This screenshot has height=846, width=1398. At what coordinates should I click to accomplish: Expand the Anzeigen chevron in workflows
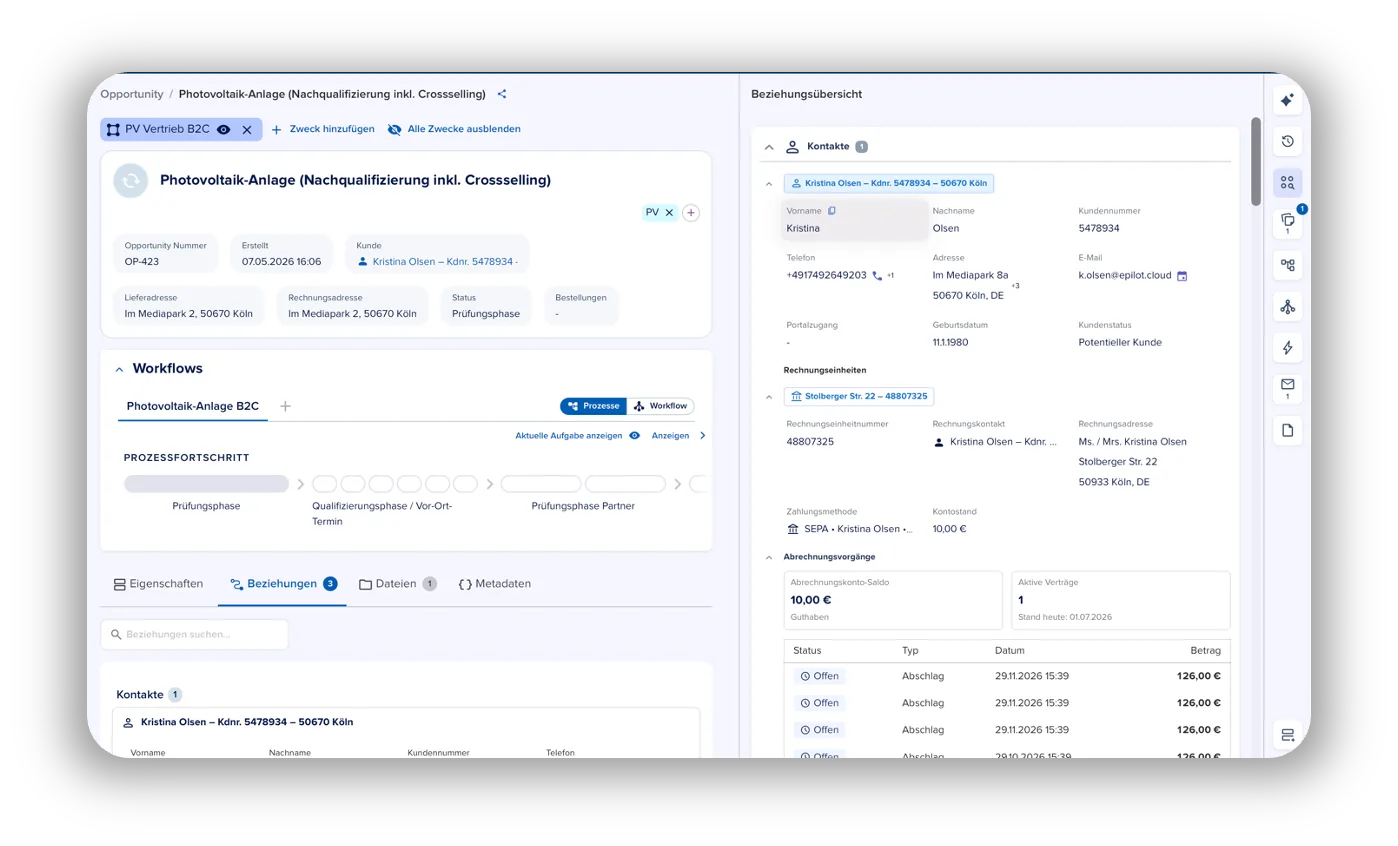[702, 436]
